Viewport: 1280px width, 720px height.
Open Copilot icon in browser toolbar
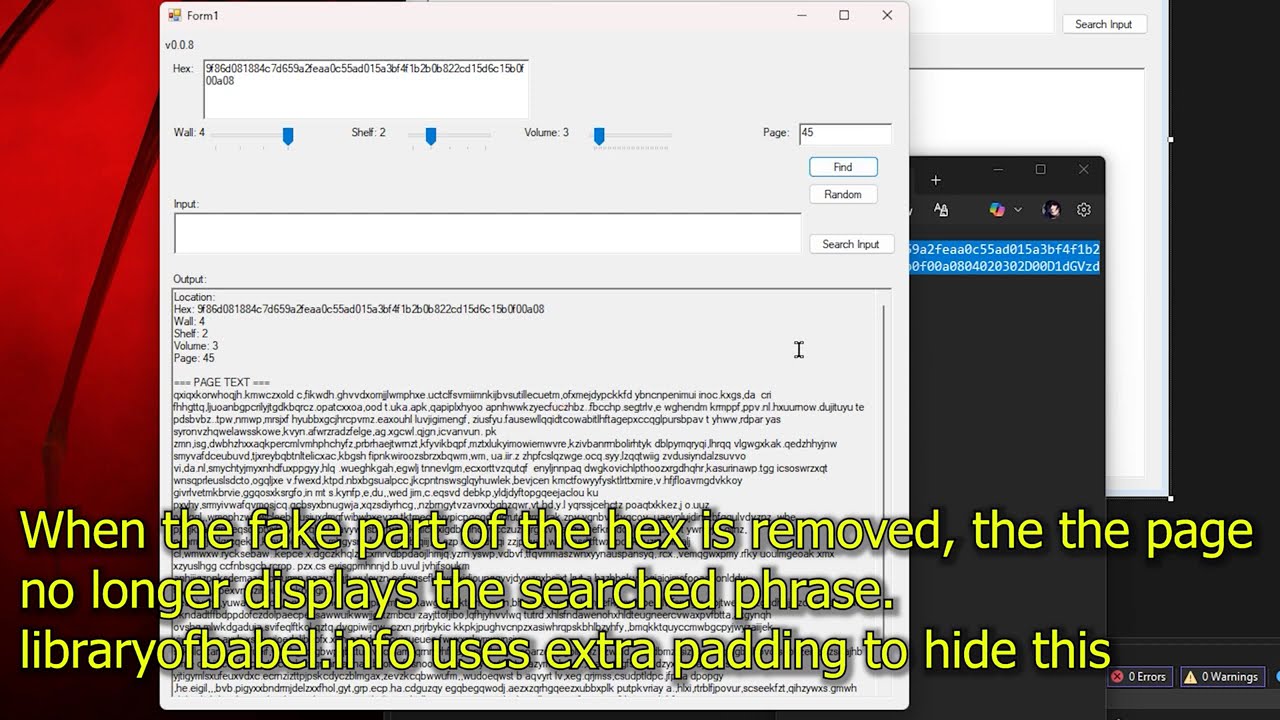[997, 210]
